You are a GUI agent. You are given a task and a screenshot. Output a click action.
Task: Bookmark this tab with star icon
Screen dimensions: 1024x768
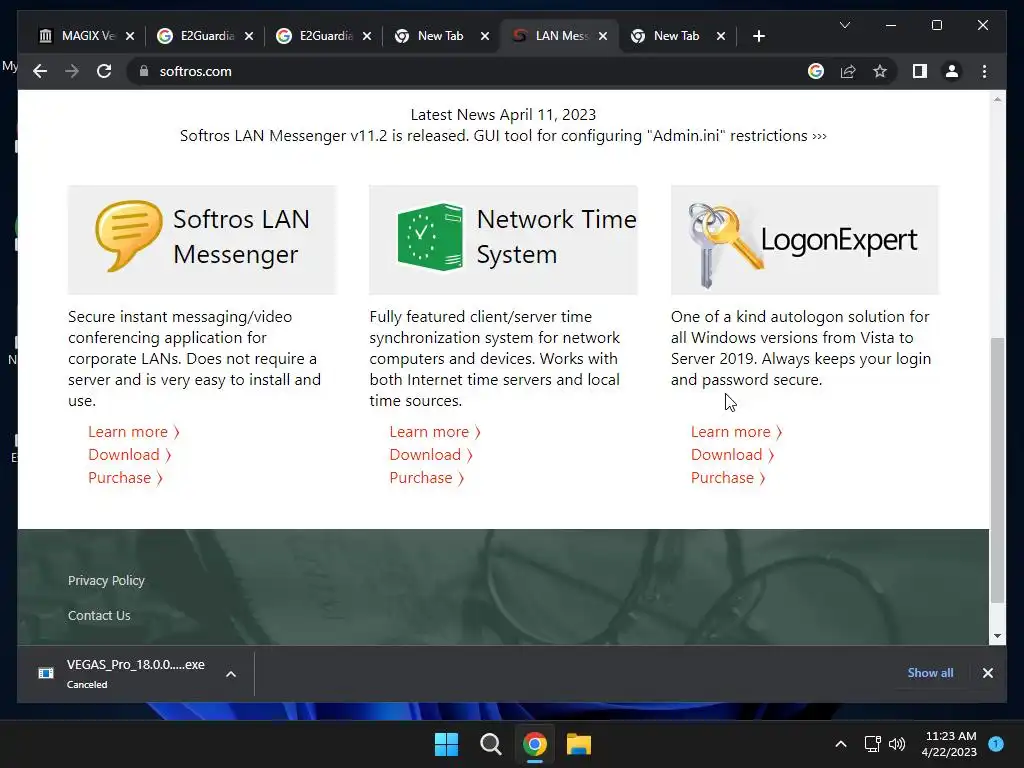coord(880,71)
